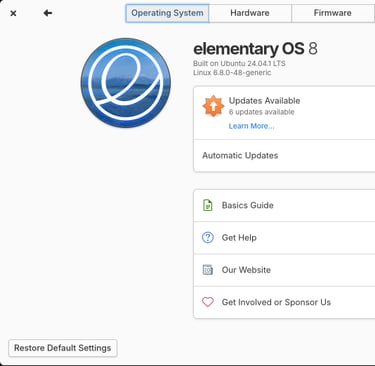The height and width of the screenshot is (366, 375).
Task: Click the heart icon for sponsoring
Action: [208, 302]
